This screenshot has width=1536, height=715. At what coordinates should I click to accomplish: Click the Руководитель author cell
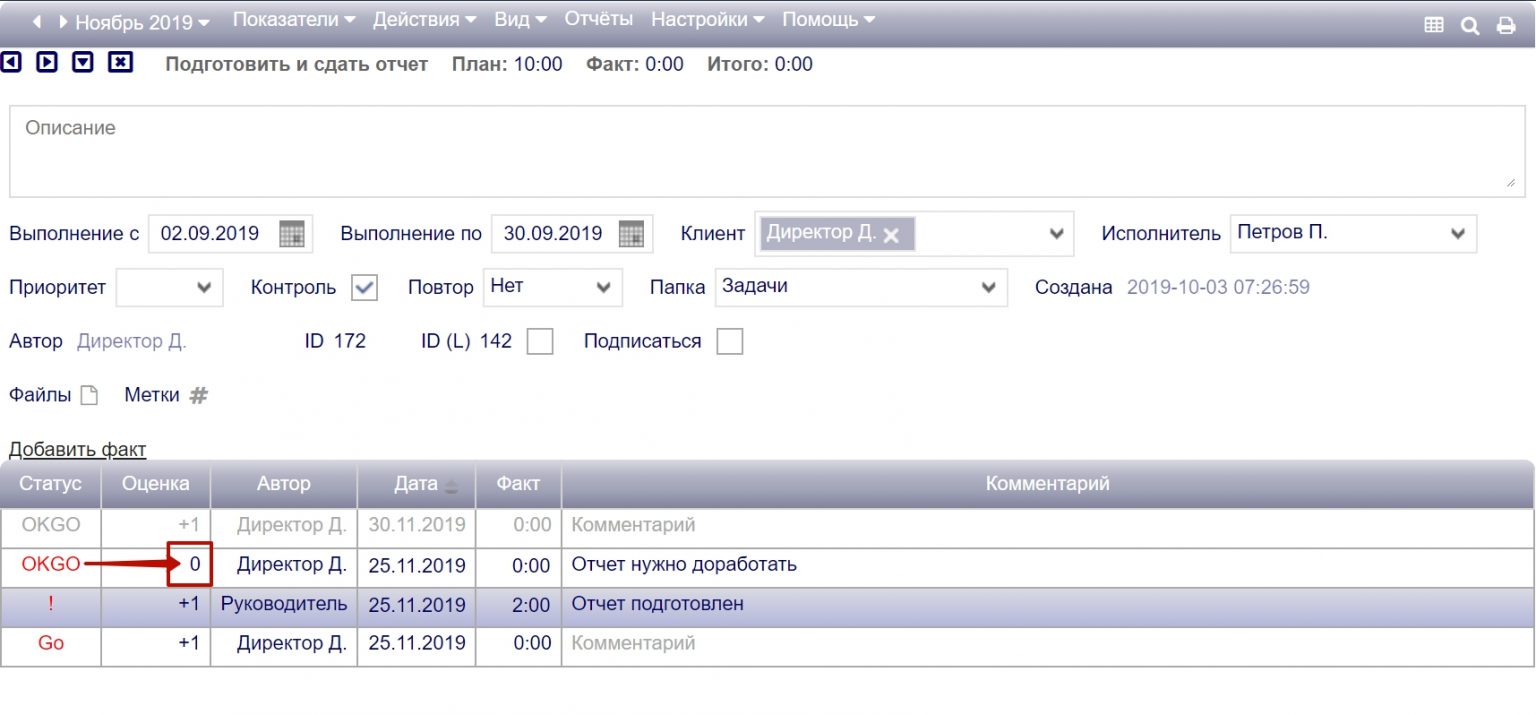click(284, 605)
